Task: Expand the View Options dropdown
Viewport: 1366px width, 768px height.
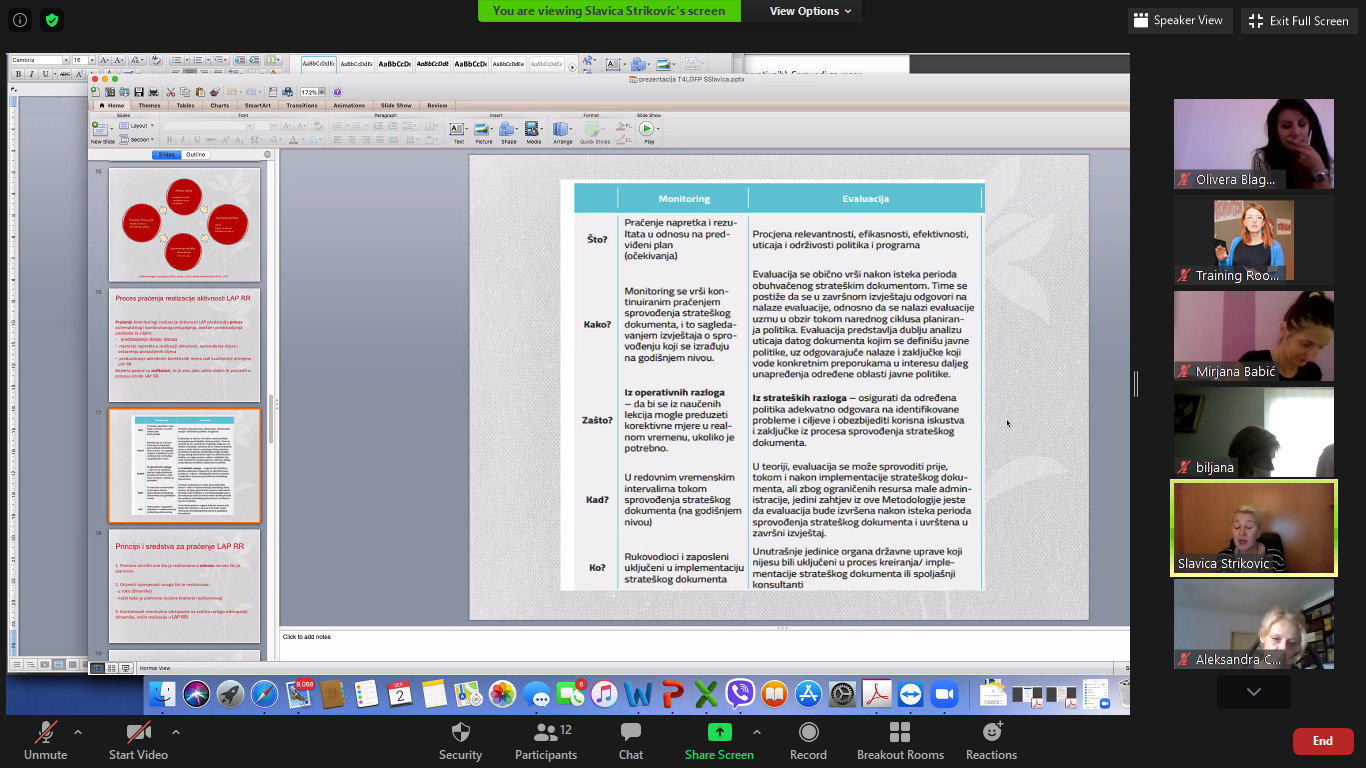Action: [810, 11]
